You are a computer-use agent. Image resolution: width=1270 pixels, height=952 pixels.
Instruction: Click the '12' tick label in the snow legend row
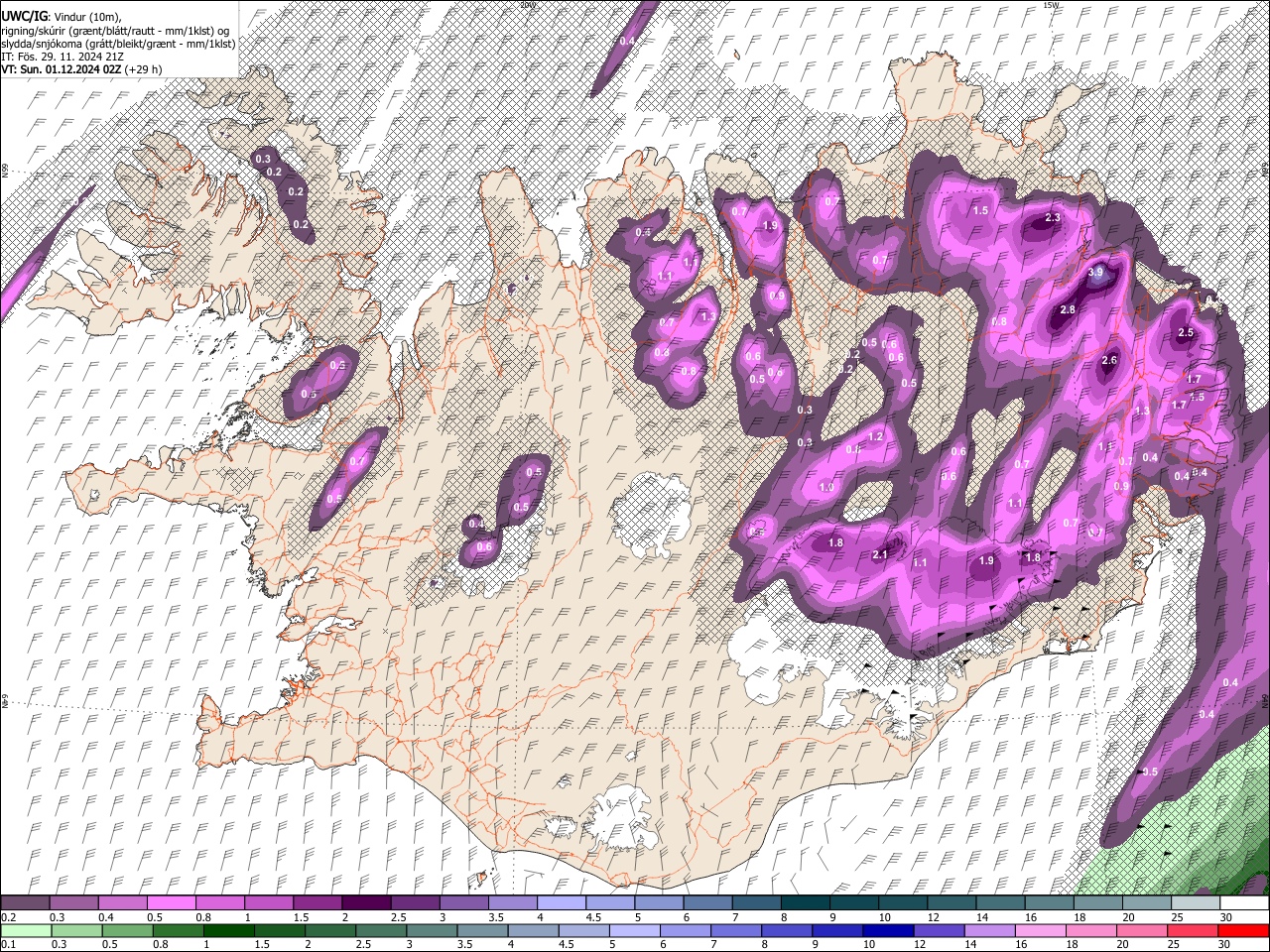click(x=933, y=917)
